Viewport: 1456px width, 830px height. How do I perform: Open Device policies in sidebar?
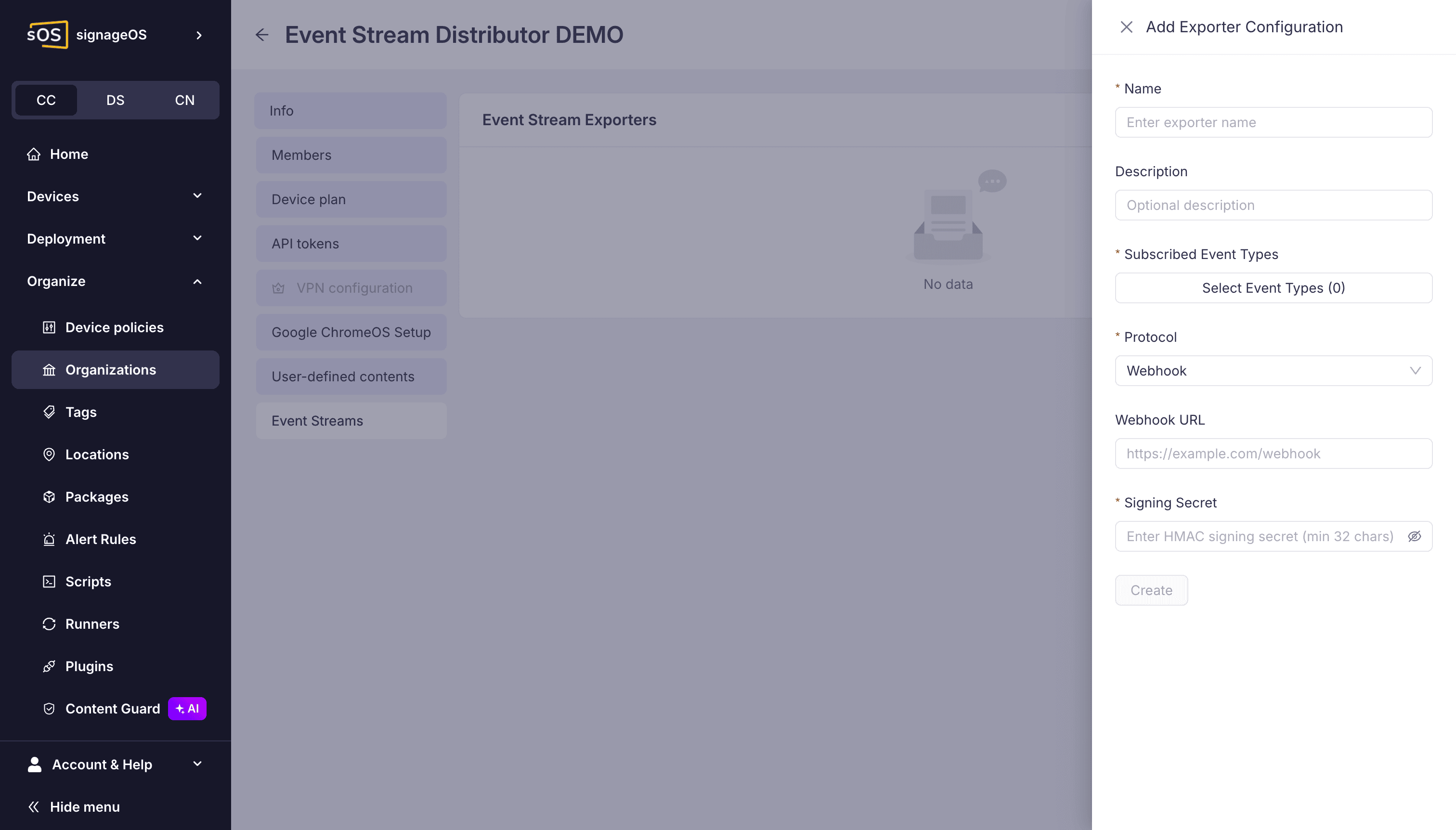point(115,327)
